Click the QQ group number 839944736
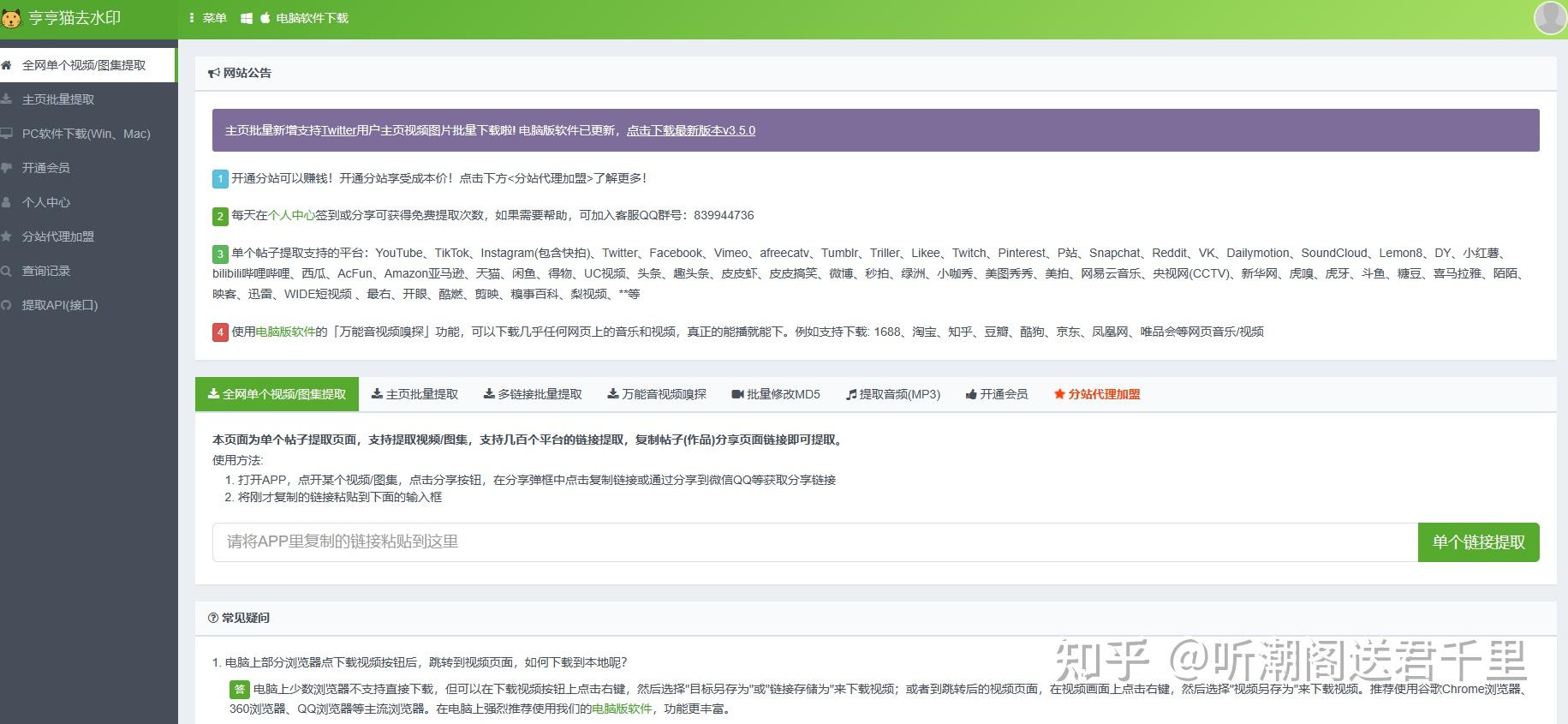The height and width of the screenshot is (724, 1568). (x=724, y=215)
